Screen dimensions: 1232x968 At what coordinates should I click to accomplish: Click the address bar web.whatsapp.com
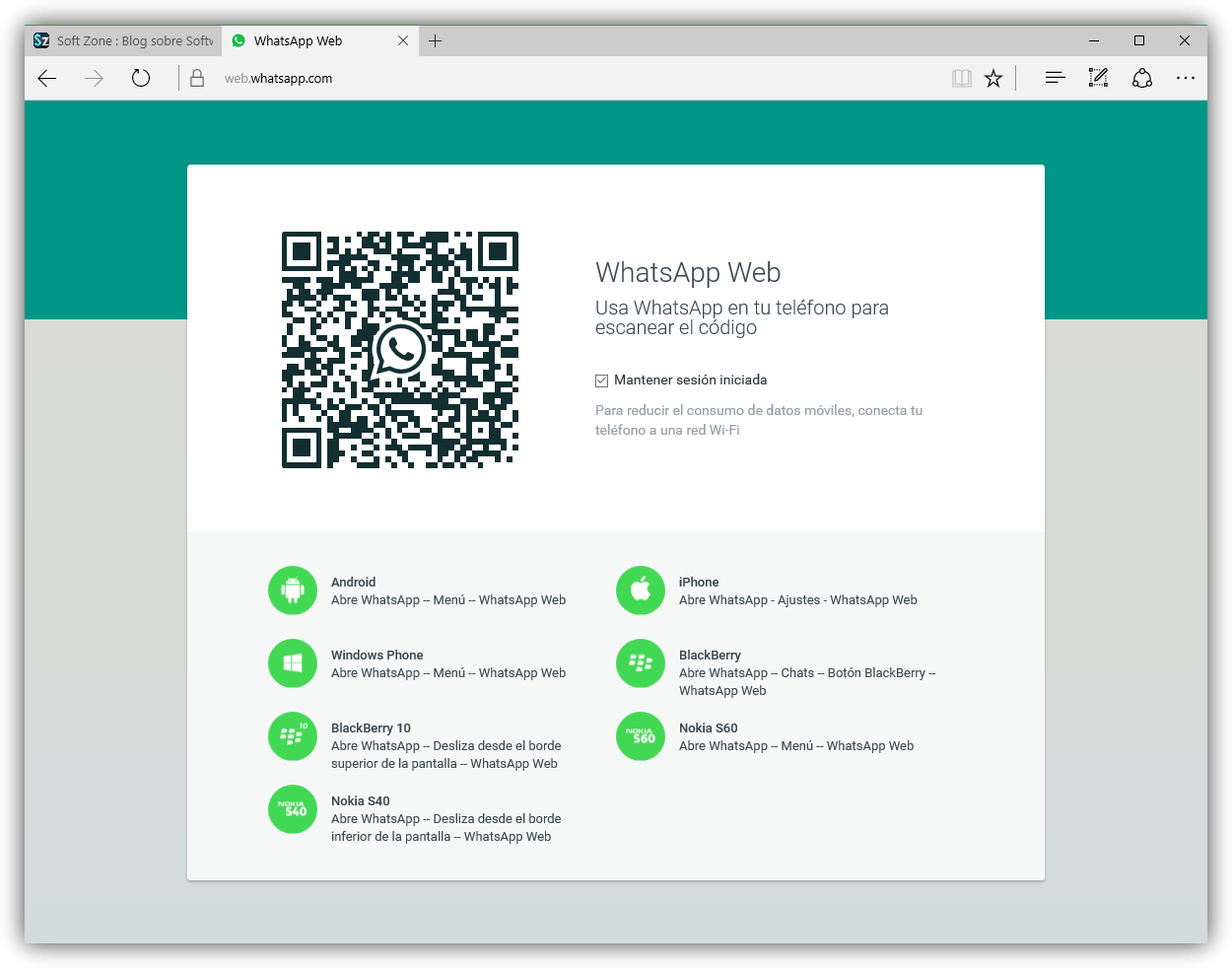[x=278, y=78]
